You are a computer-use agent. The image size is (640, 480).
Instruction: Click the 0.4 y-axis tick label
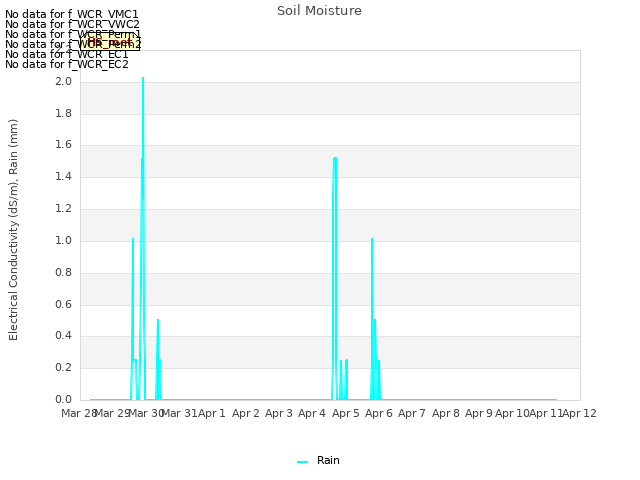pos(63,336)
